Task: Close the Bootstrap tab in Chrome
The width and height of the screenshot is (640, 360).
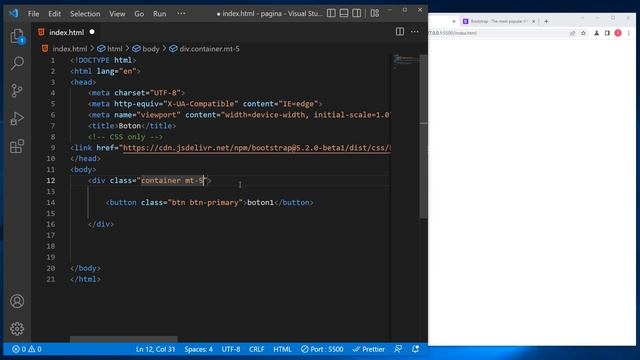Action: (533, 21)
